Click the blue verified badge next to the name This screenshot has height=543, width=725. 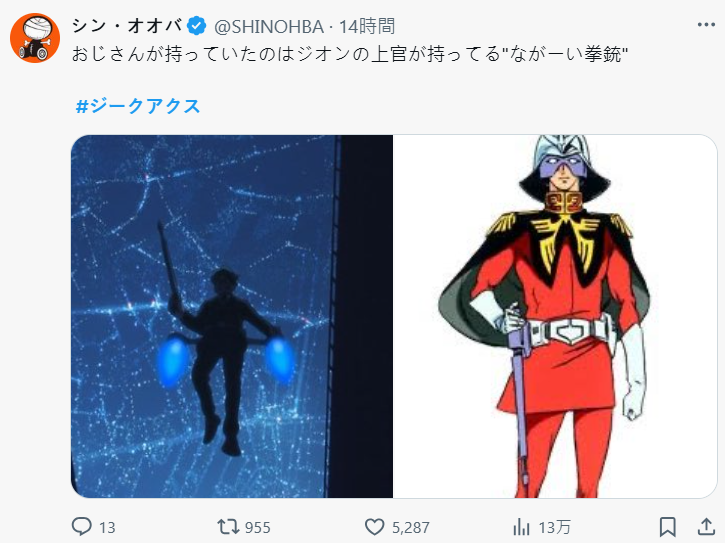click(197, 26)
